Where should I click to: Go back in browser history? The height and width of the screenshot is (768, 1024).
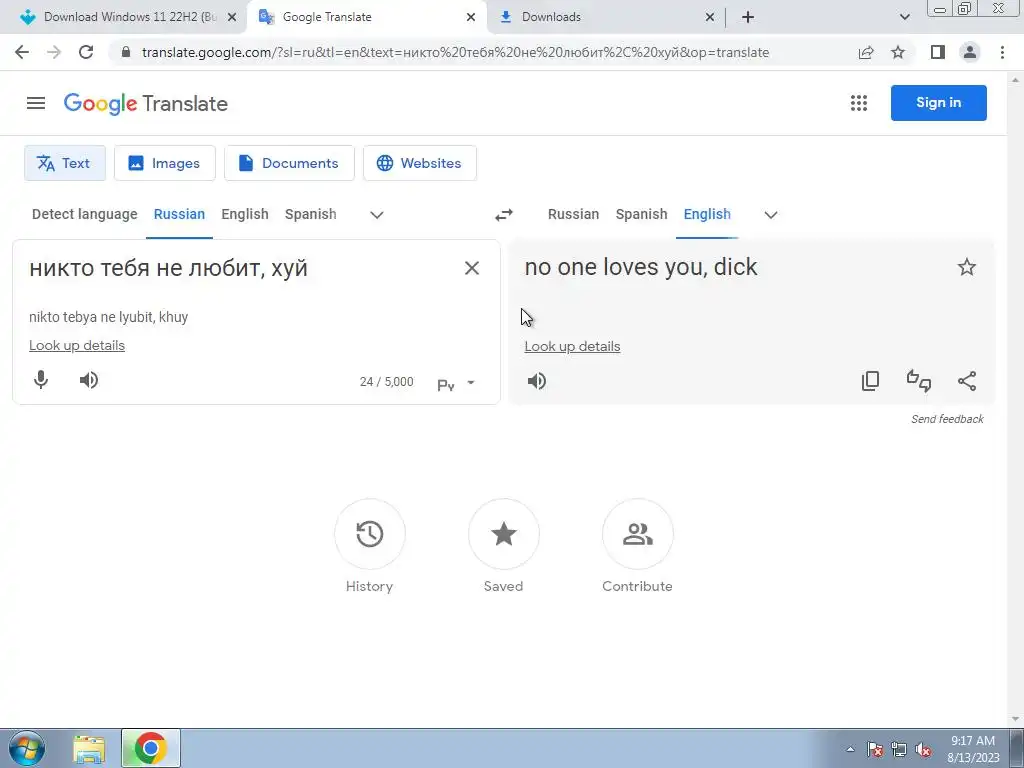click(x=22, y=52)
